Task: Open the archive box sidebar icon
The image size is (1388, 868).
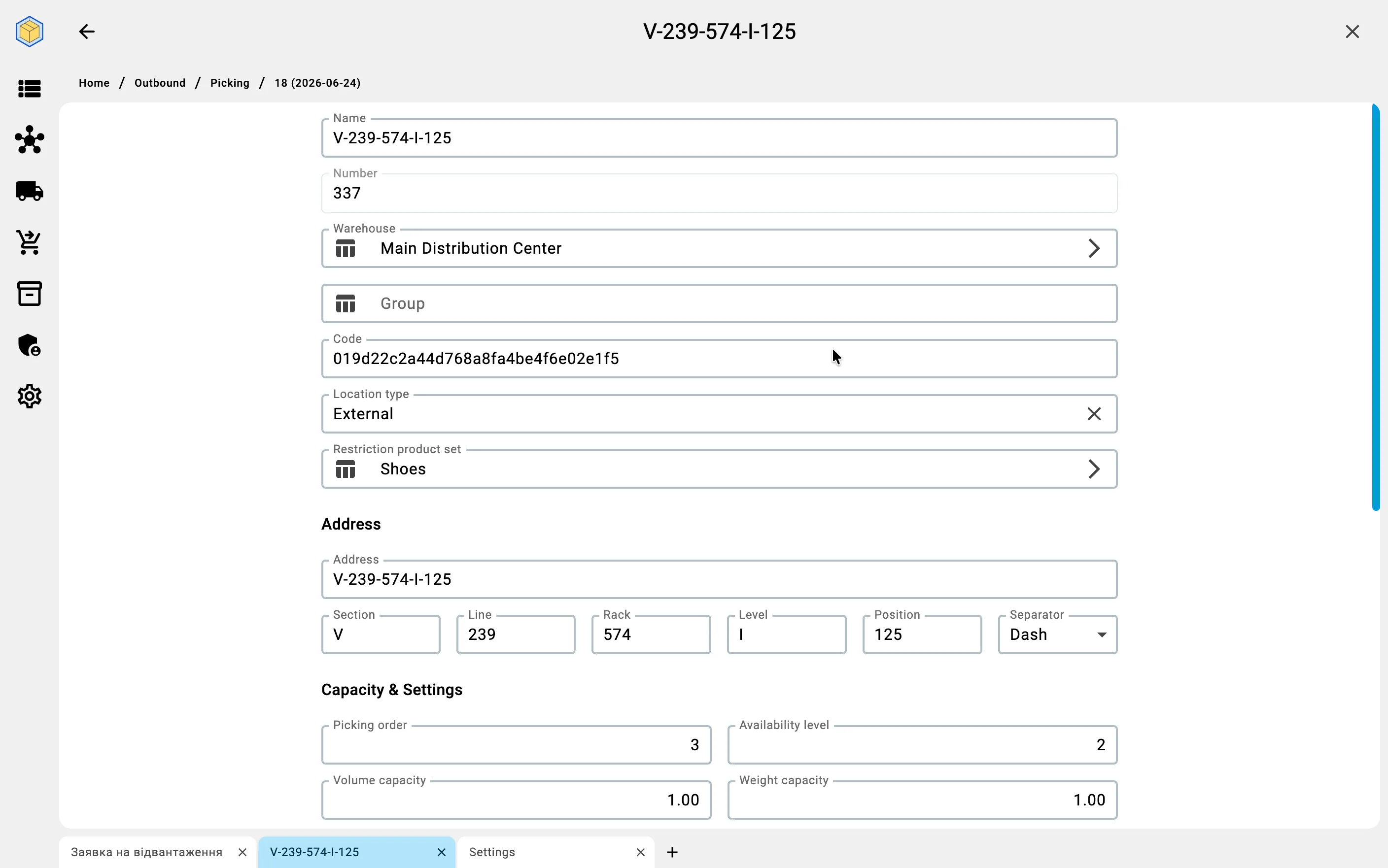Action: tap(29, 293)
